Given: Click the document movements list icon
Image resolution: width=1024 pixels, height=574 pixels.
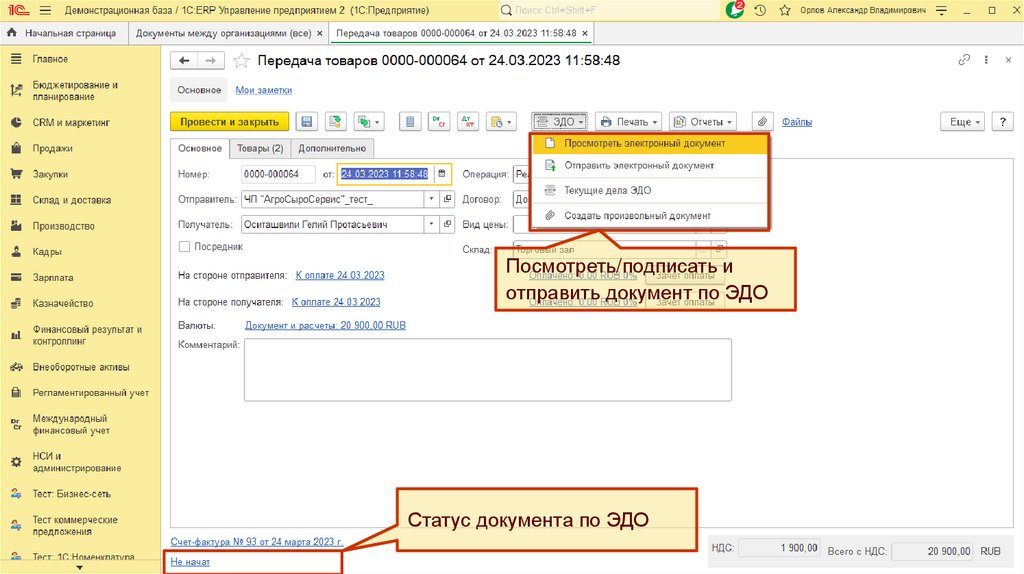Looking at the screenshot, I should [410, 121].
